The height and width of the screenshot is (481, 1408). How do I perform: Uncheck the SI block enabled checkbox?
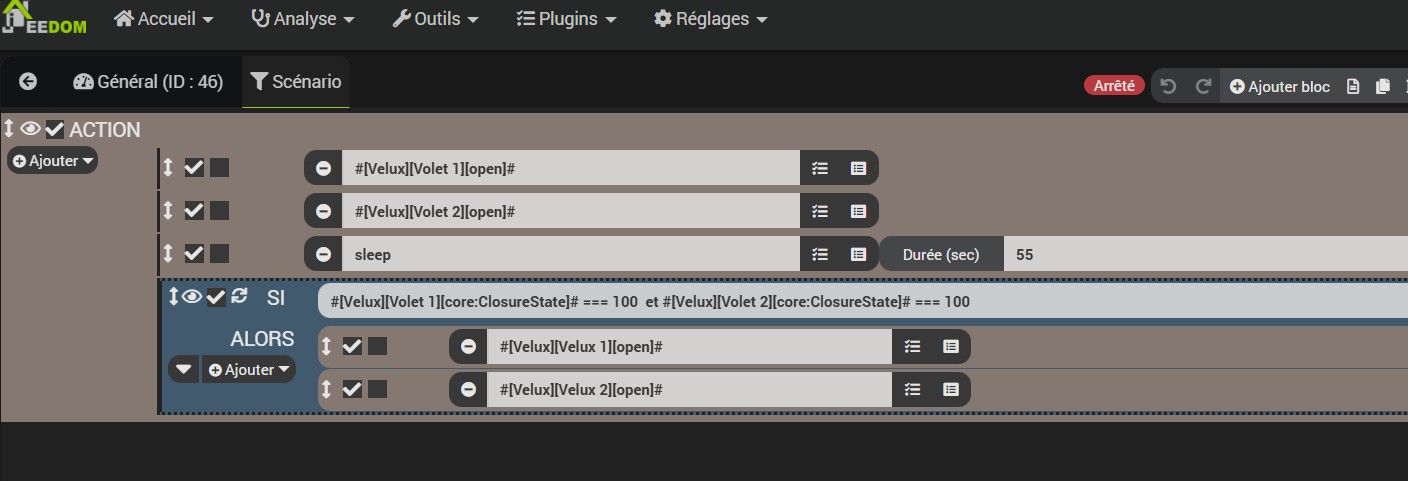coord(216,297)
